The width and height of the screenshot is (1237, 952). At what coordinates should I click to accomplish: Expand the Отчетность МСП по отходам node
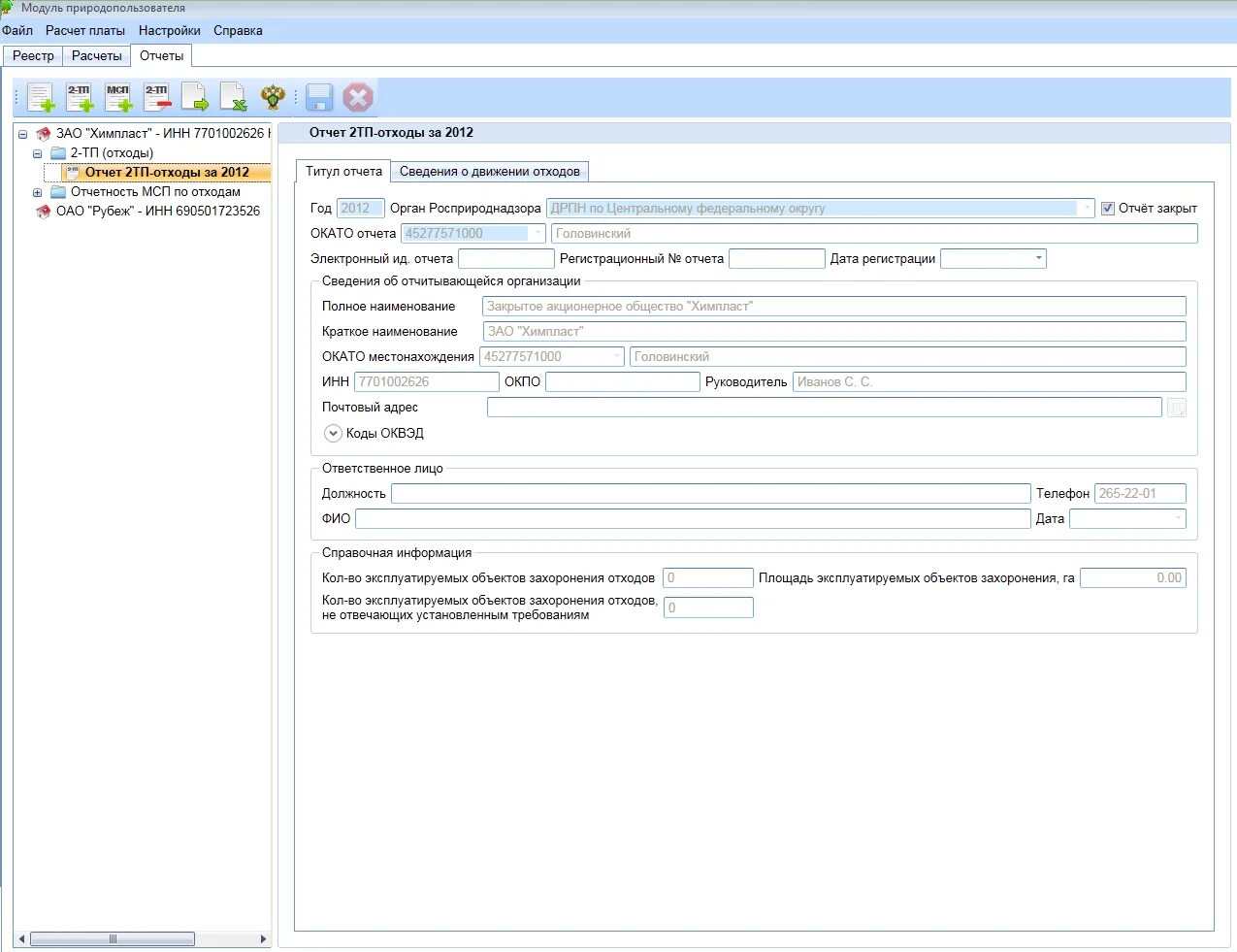(x=38, y=192)
